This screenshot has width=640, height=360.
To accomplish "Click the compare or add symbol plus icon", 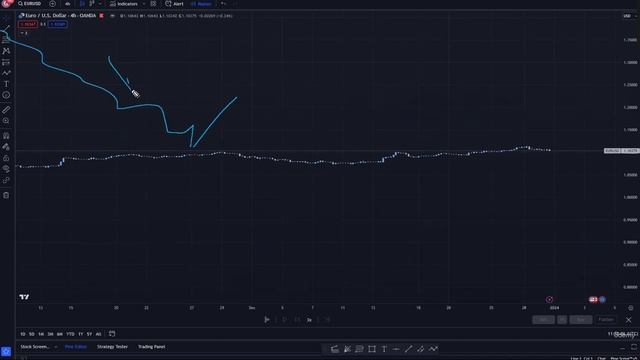I will tap(52, 4).
